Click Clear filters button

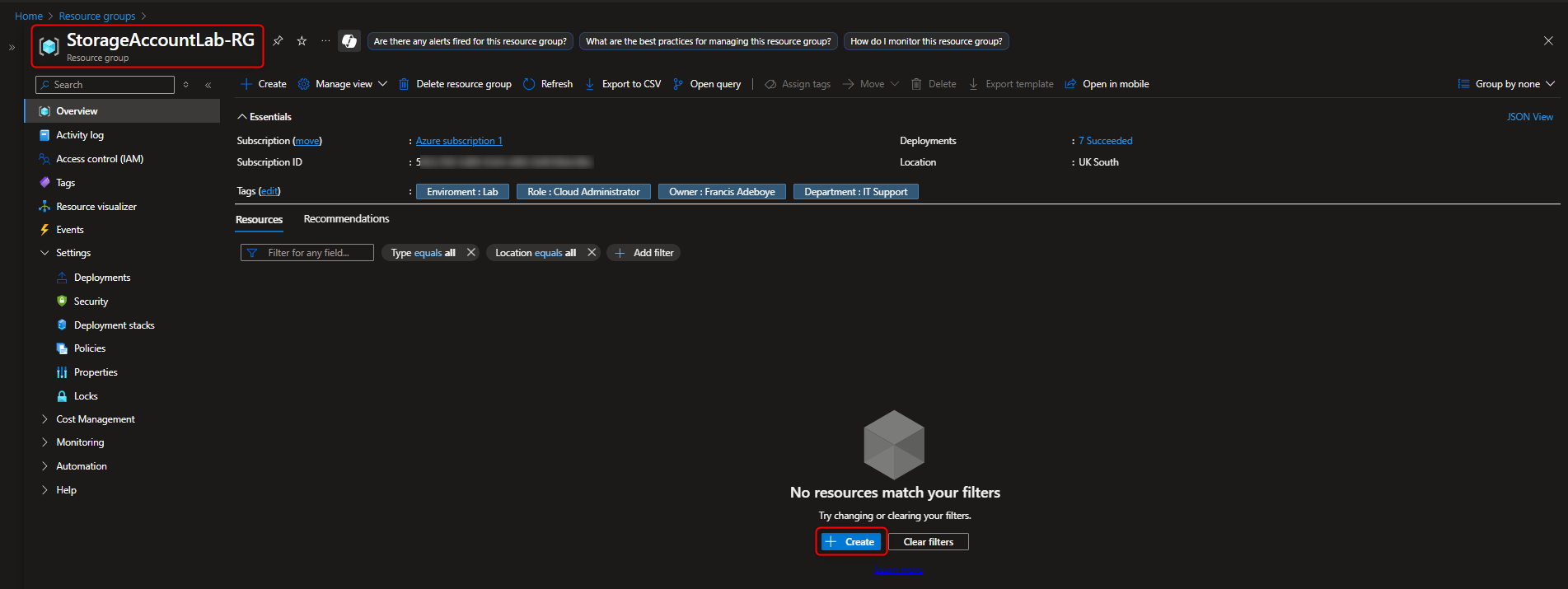(x=929, y=542)
